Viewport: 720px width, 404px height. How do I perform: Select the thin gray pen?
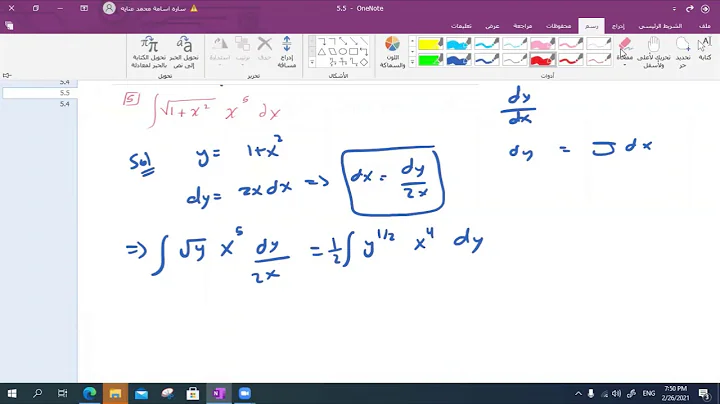point(515,60)
